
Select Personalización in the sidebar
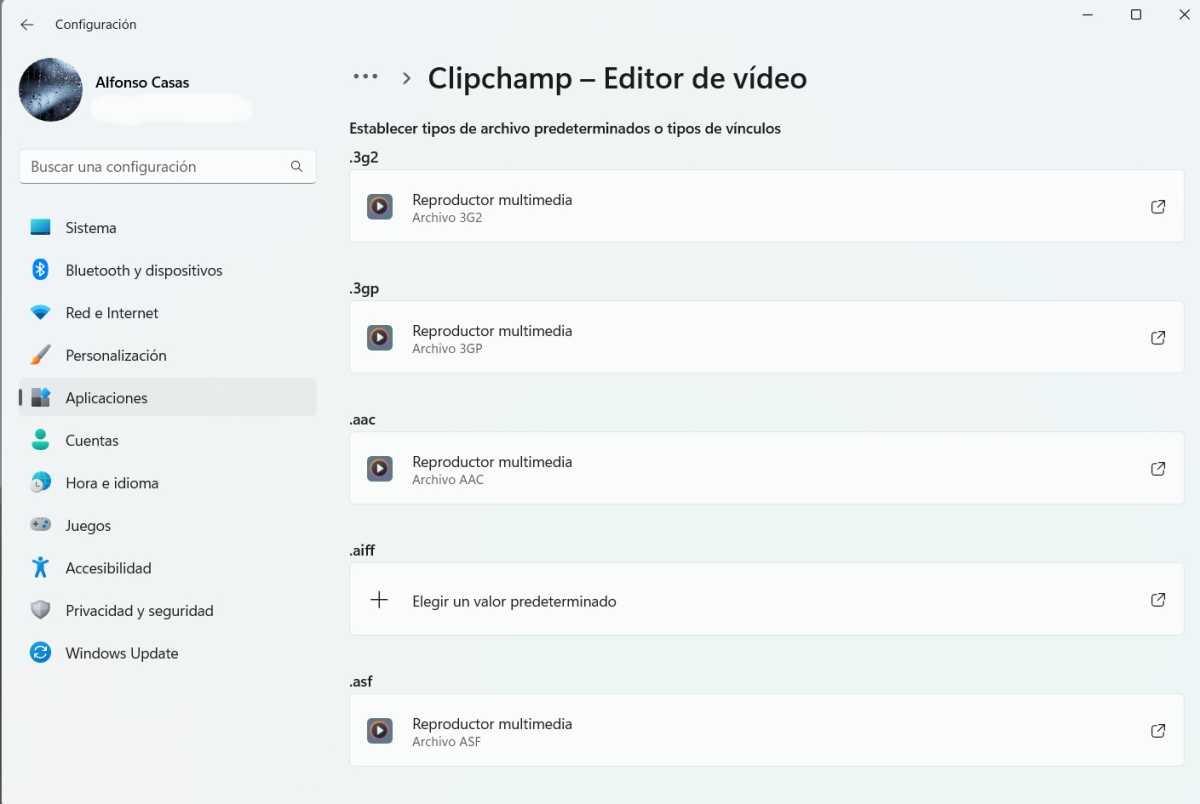click(168, 355)
